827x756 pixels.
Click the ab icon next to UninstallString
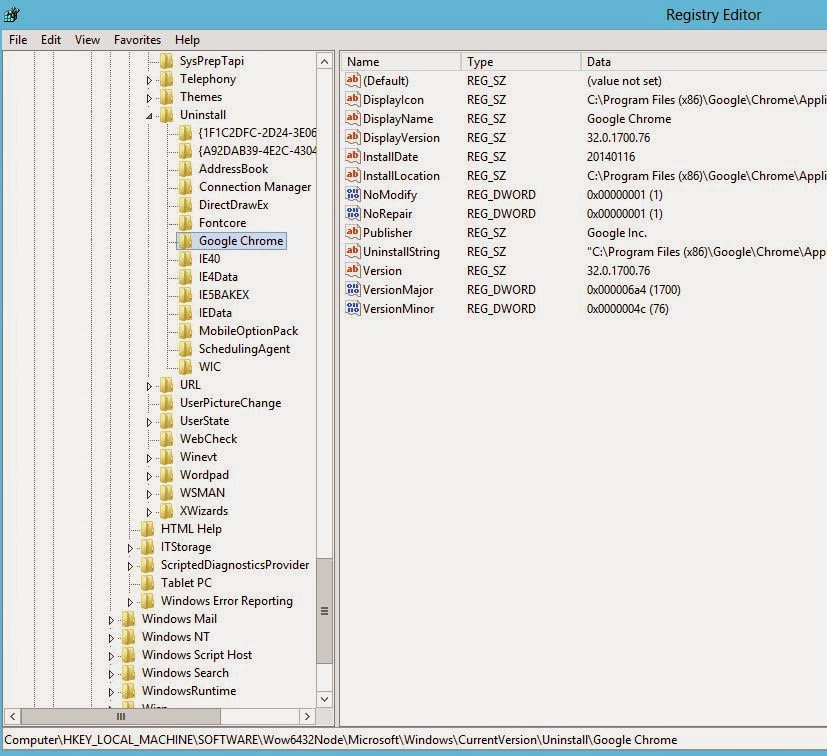[x=352, y=252]
